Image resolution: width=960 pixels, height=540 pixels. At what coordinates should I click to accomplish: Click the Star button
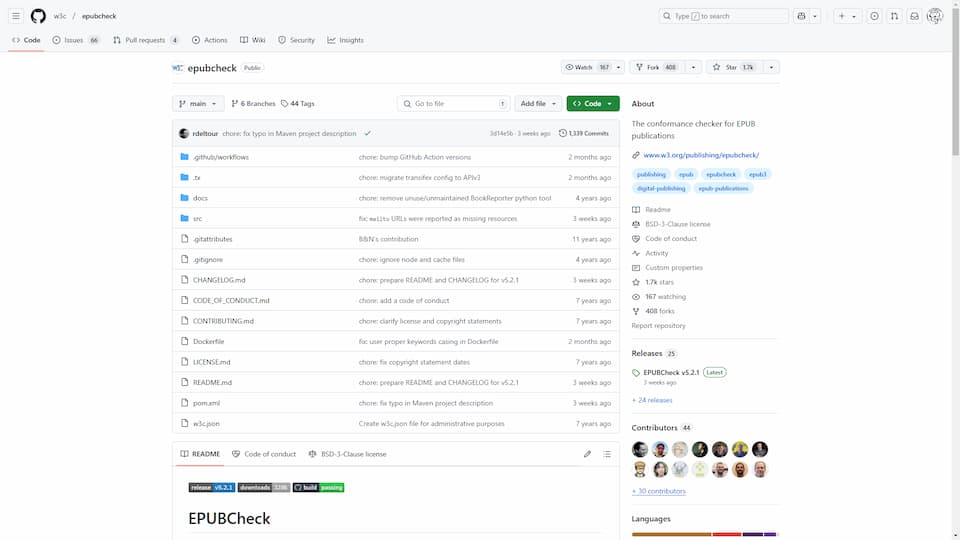coord(733,67)
